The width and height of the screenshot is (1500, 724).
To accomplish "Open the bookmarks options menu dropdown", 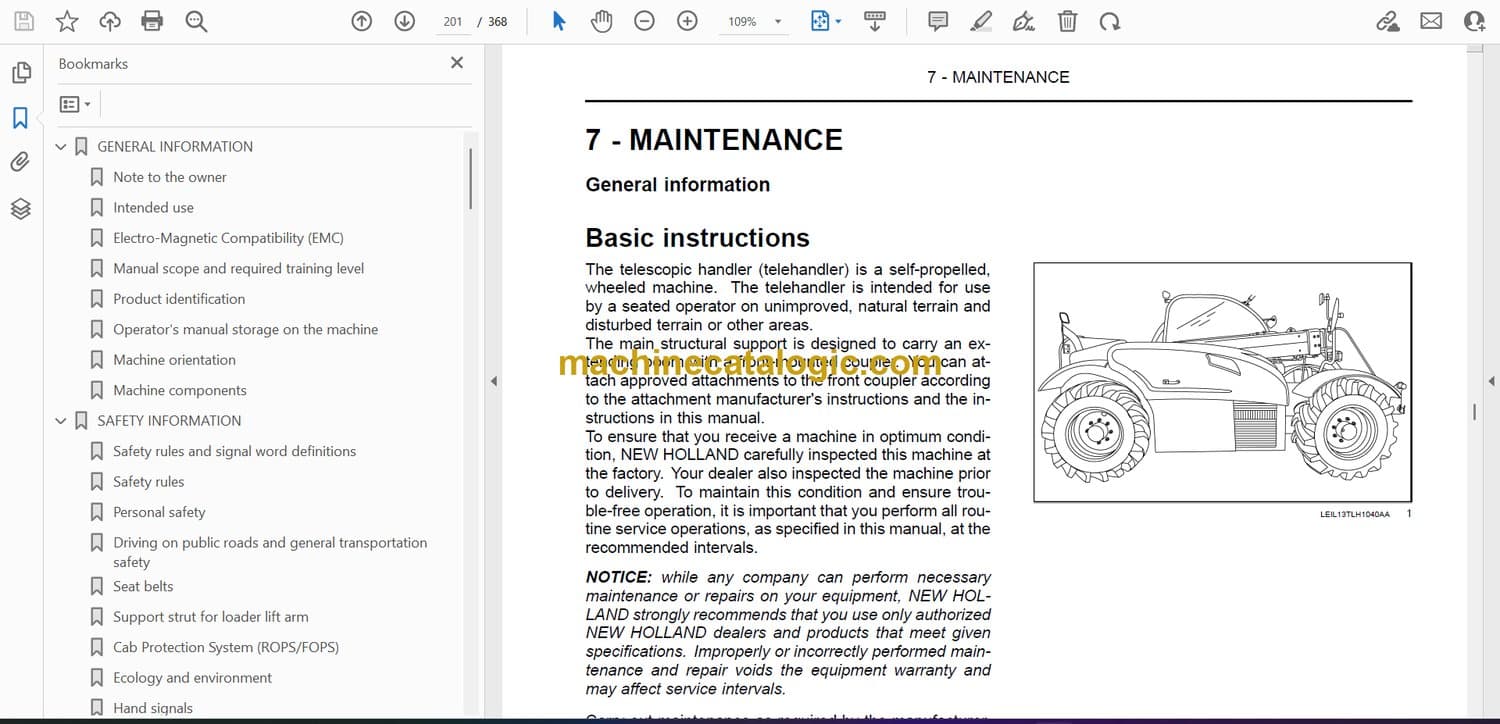I will pos(75,104).
